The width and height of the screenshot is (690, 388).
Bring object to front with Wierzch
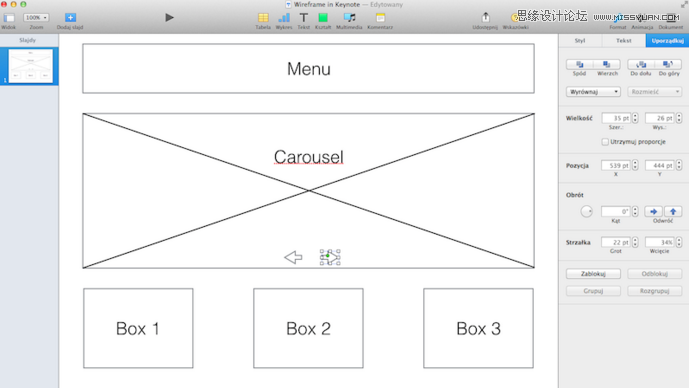607,64
